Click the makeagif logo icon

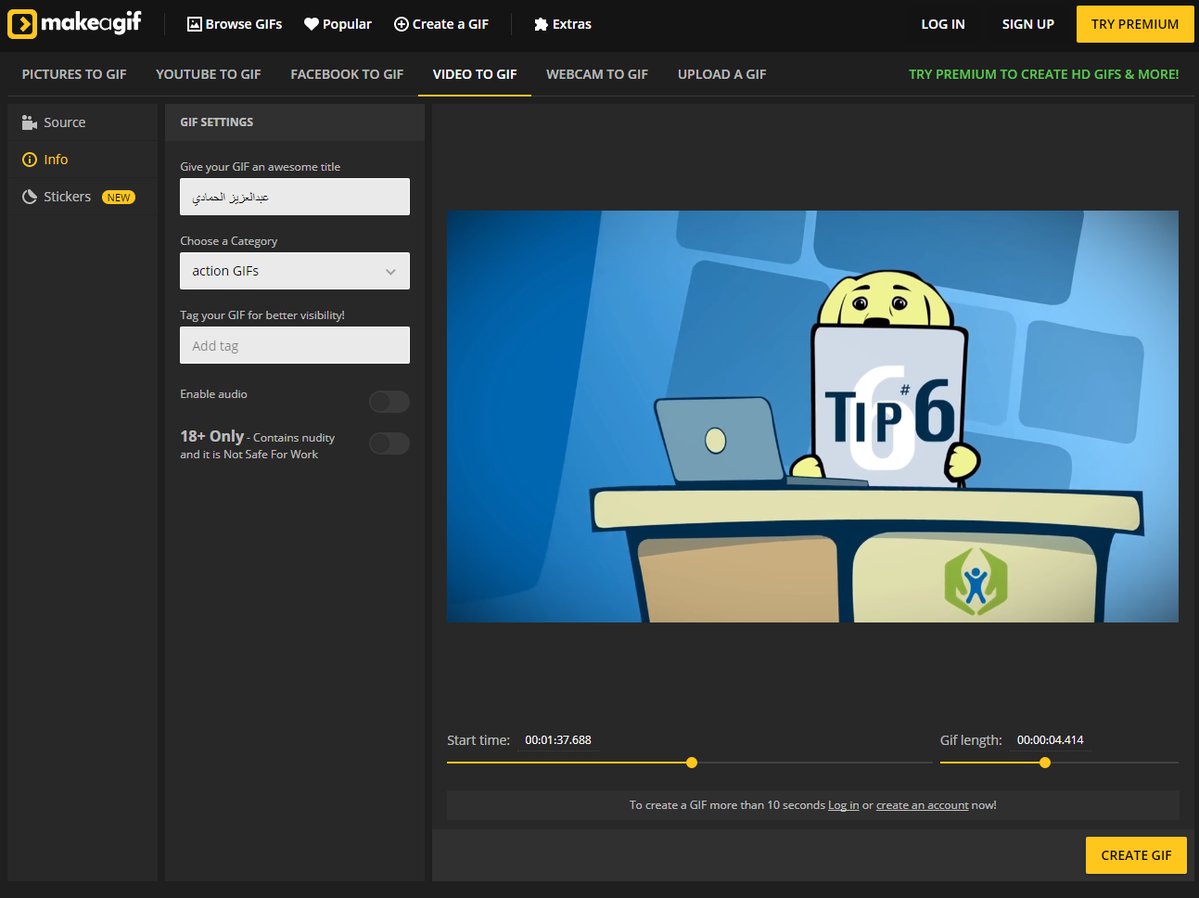(x=22, y=24)
